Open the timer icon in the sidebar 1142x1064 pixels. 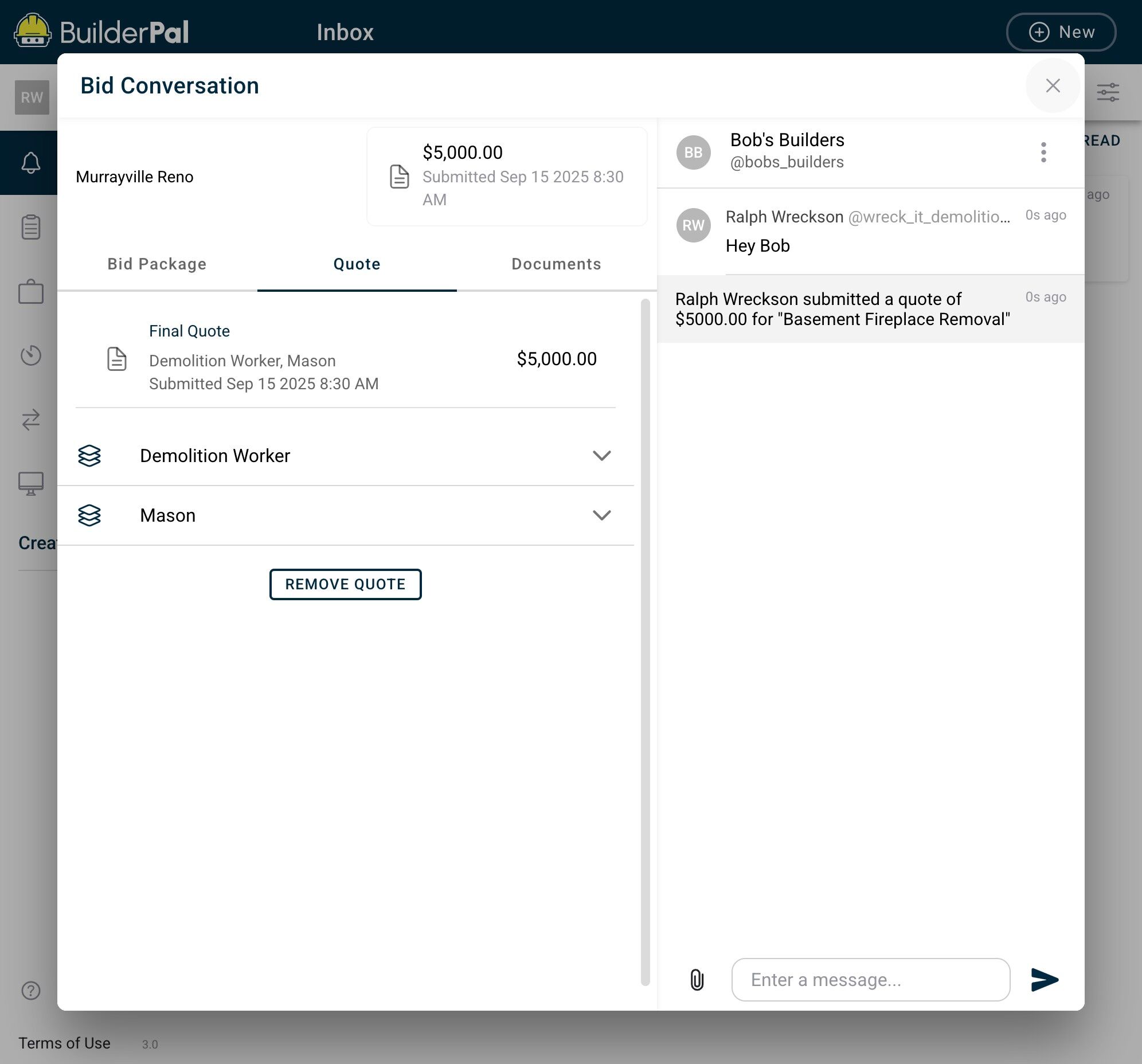point(31,355)
